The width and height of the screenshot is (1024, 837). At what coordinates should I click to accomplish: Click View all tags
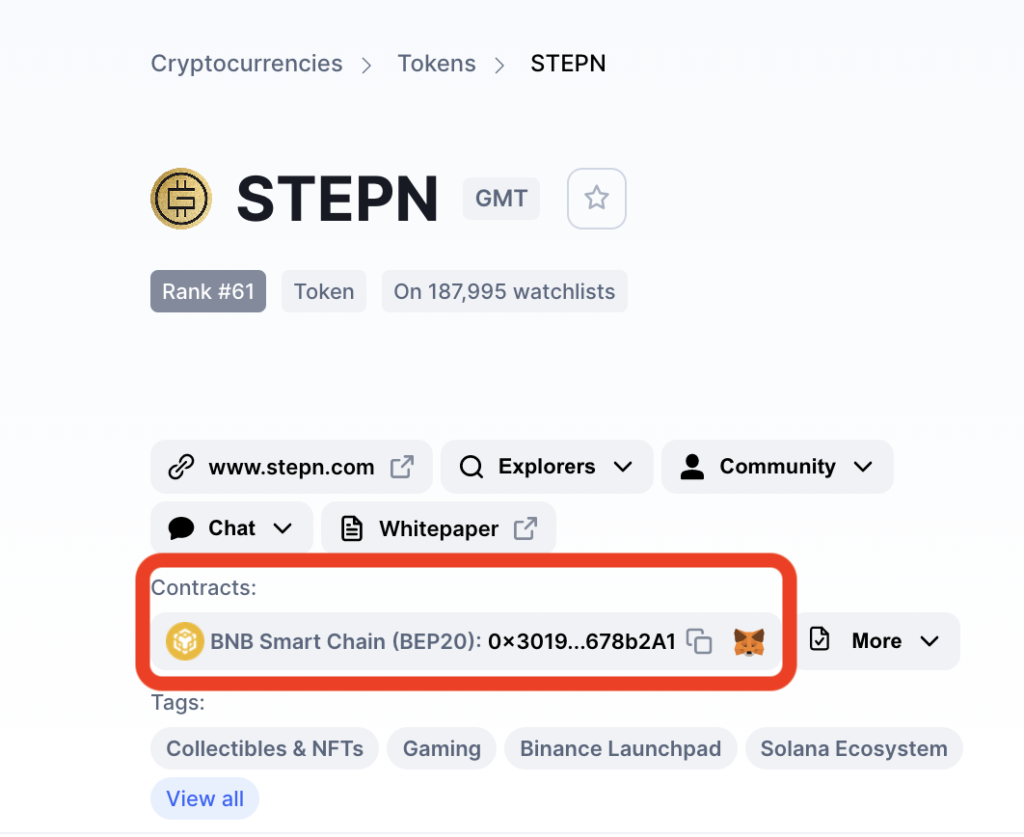204,798
